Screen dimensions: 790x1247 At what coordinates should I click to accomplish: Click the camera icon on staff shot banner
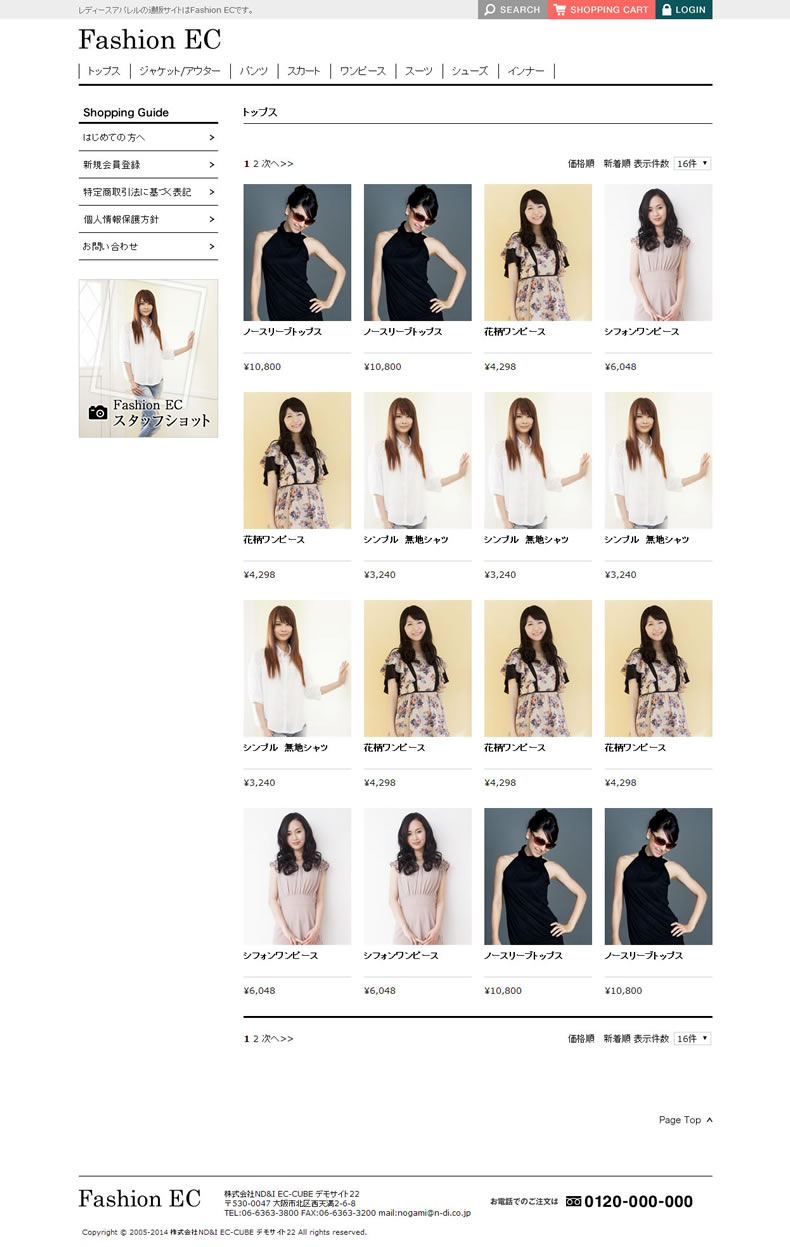click(x=98, y=412)
